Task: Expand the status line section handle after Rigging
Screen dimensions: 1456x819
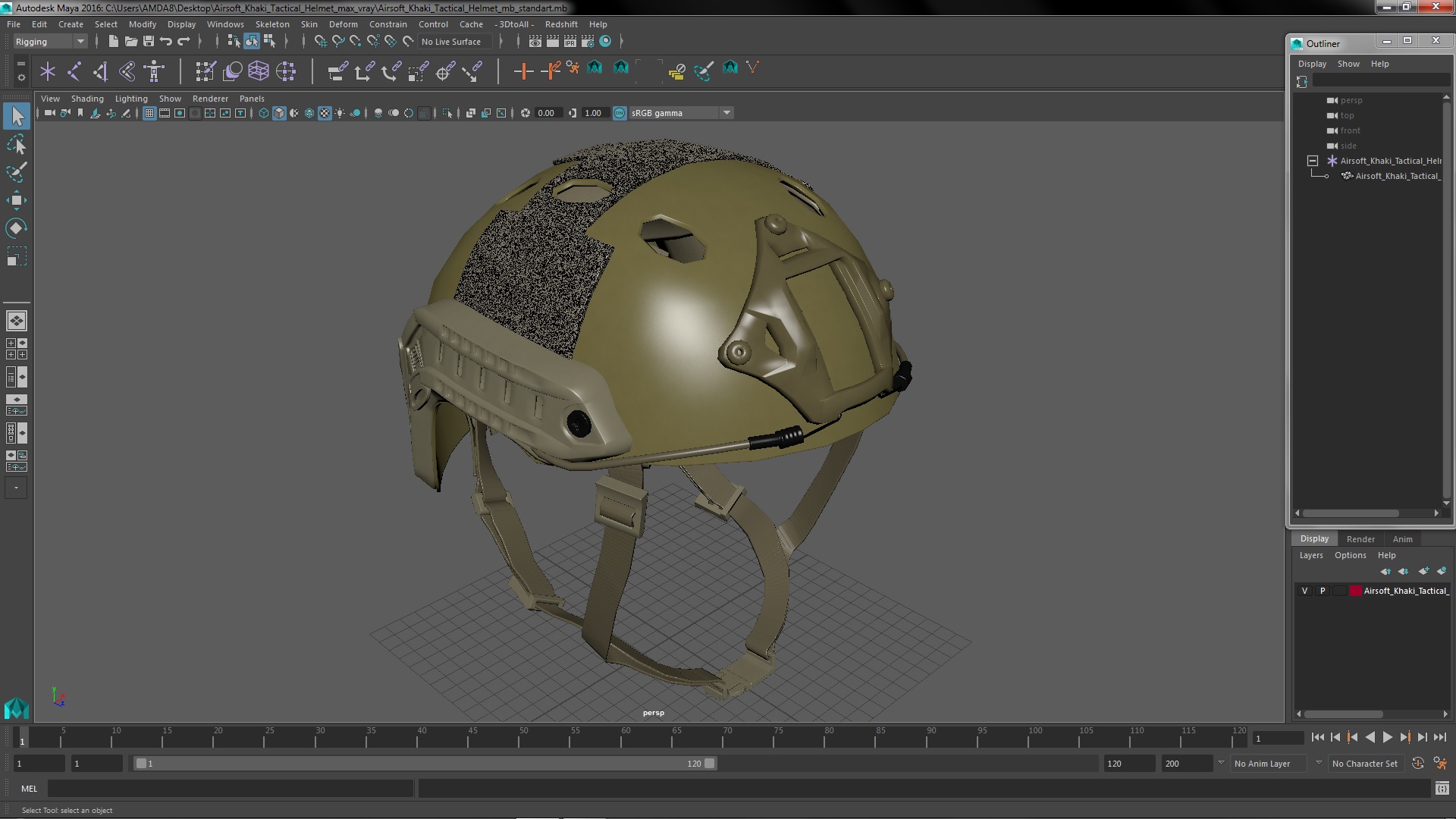Action: pyautogui.click(x=96, y=42)
